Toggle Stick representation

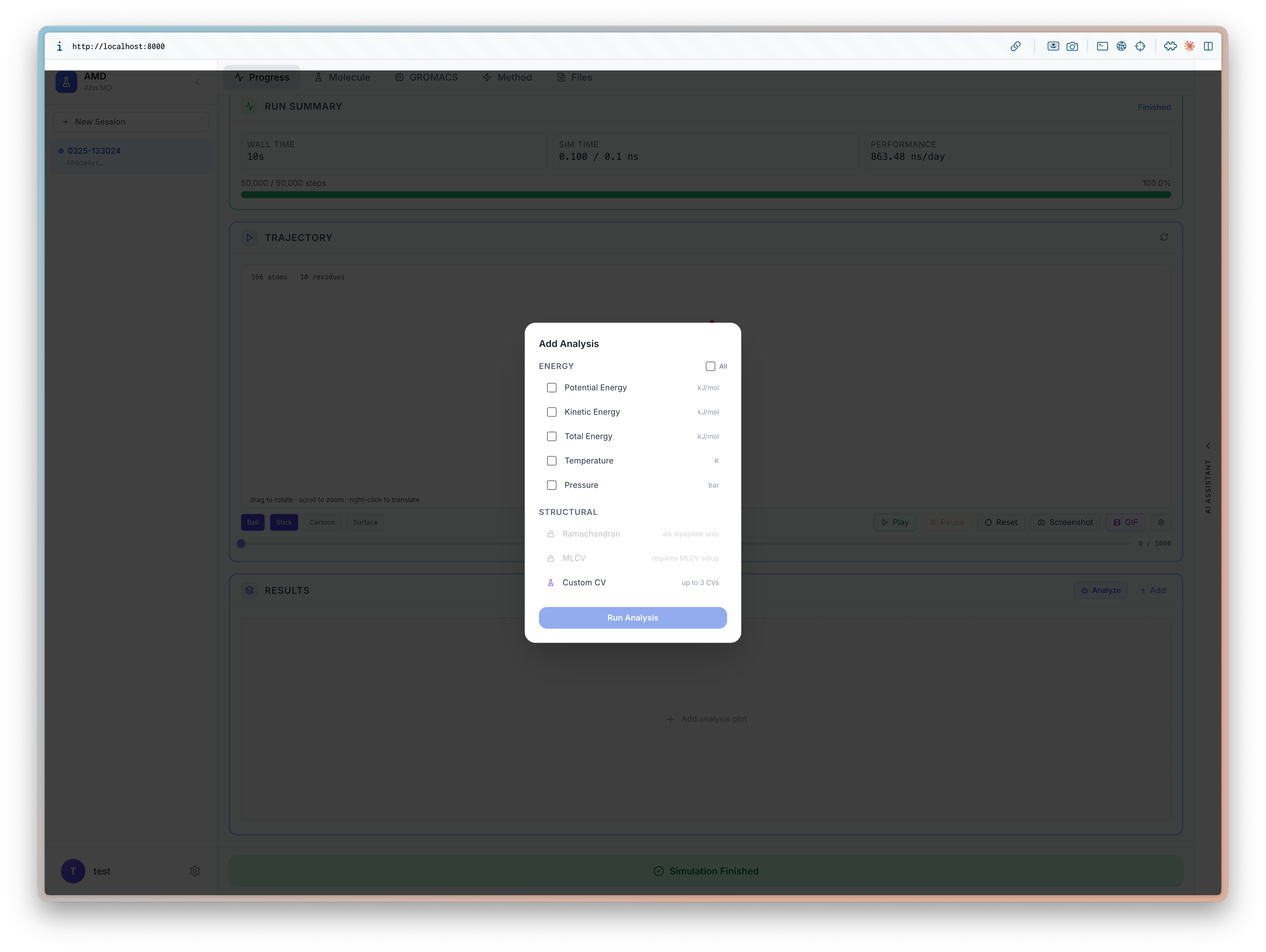click(x=284, y=522)
